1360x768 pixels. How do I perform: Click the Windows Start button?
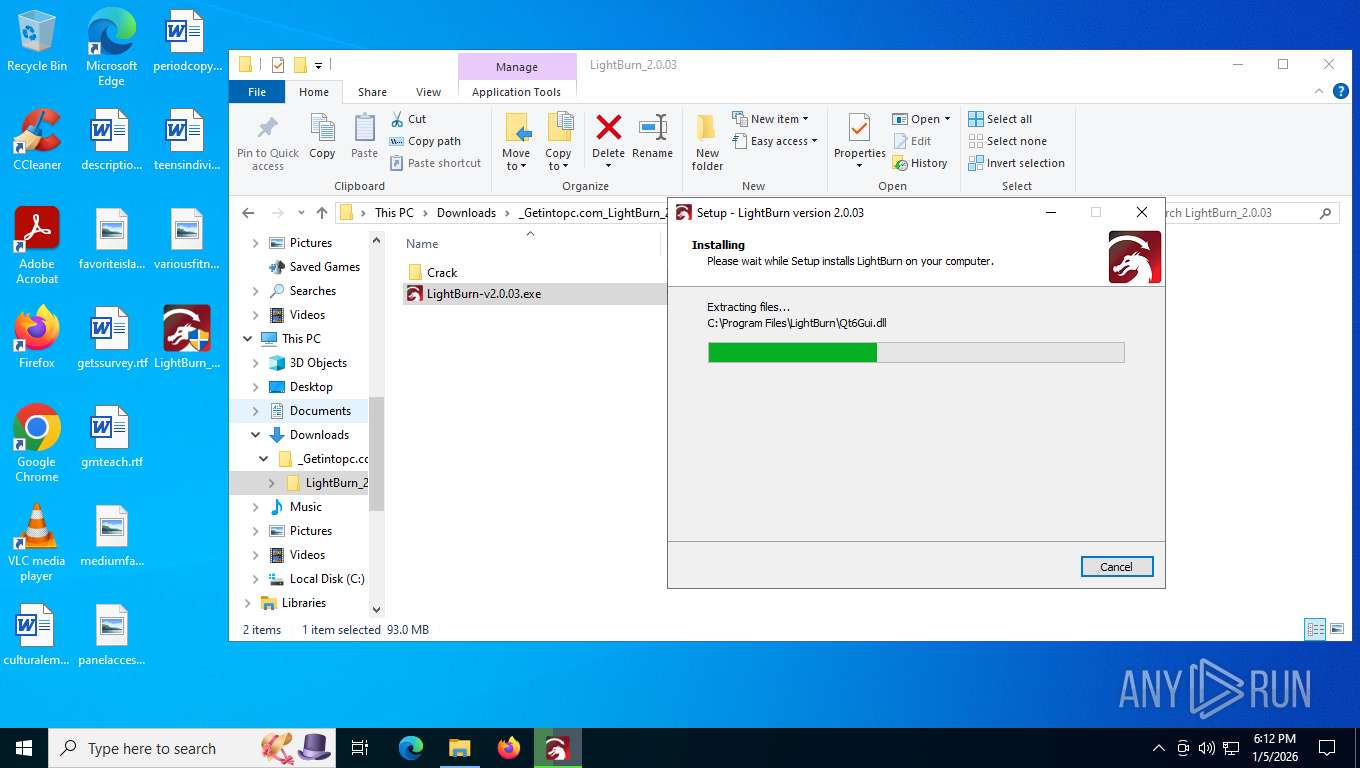[x=24, y=748]
